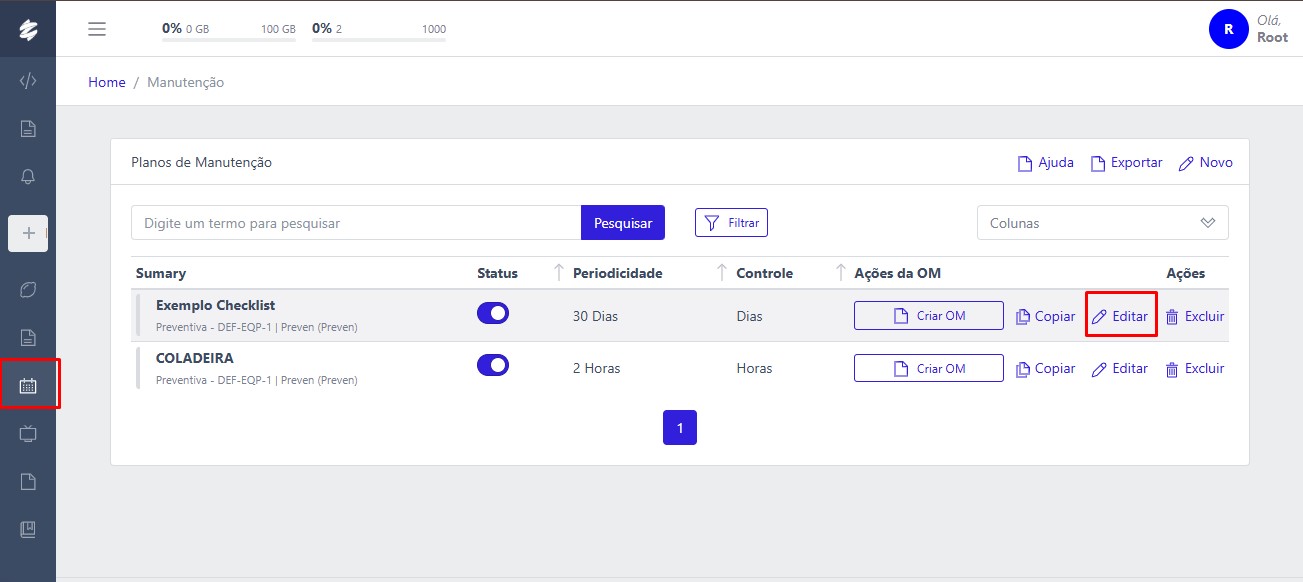Image resolution: width=1303 pixels, height=582 pixels.
Task: Click the app logo at top left
Action: click(28, 28)
